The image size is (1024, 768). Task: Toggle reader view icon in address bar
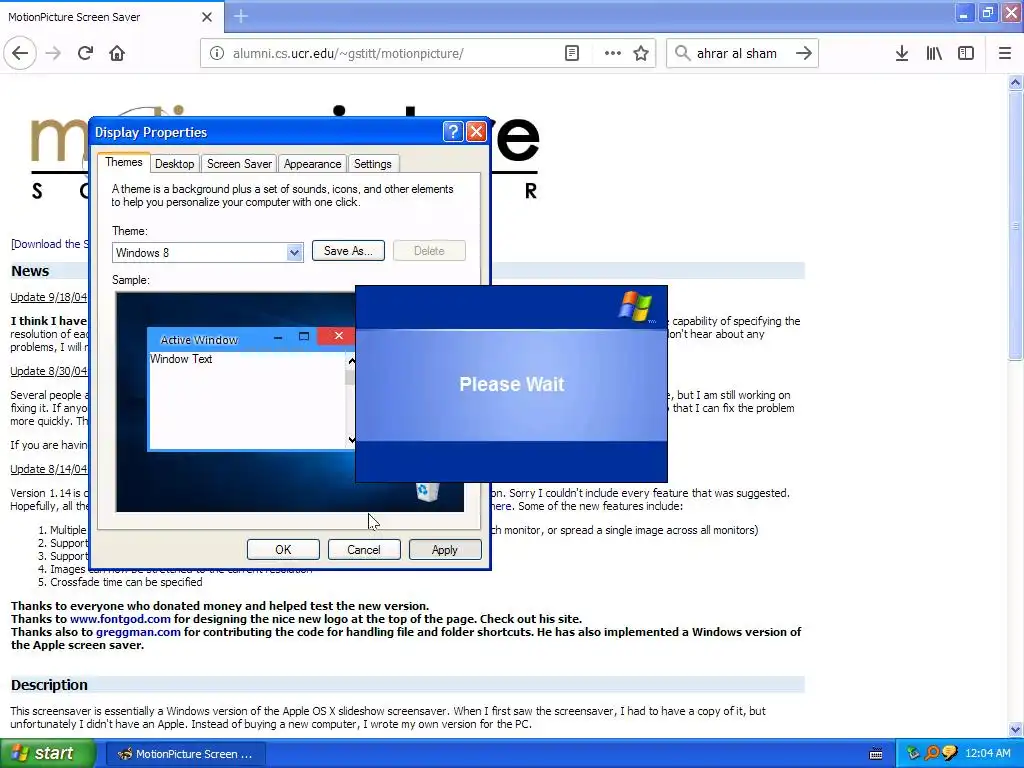click(571, 54)
